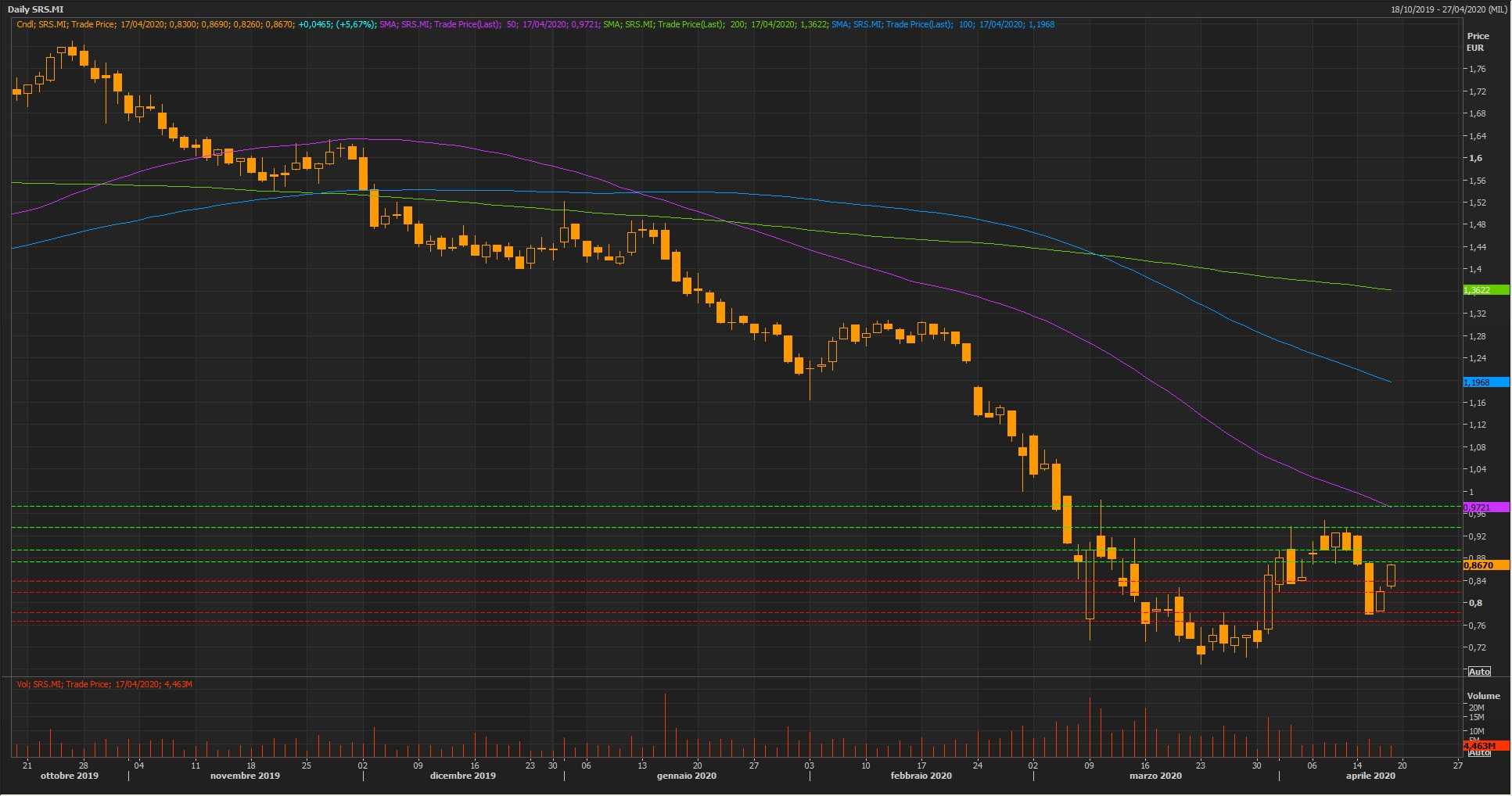
Task: Select the orange Cndl SRS.MI candle legend entry
Action: (155, 24)
